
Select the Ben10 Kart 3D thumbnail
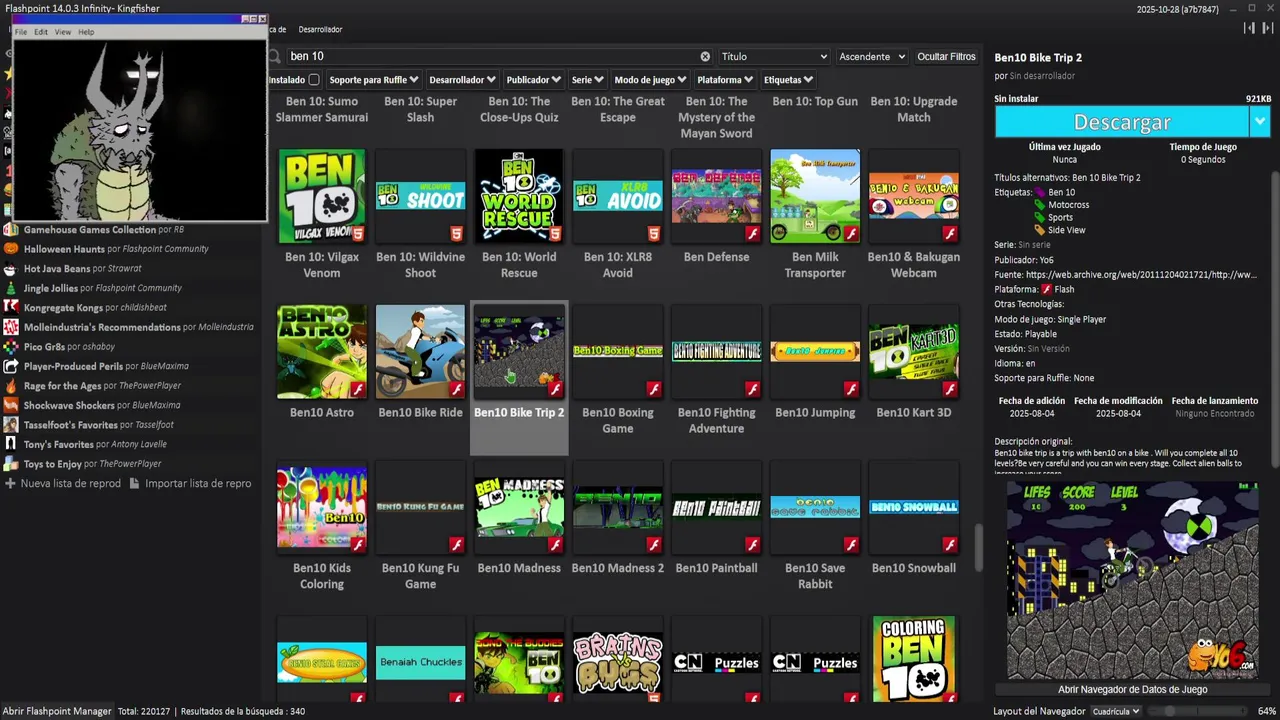(x=914, y=351)
